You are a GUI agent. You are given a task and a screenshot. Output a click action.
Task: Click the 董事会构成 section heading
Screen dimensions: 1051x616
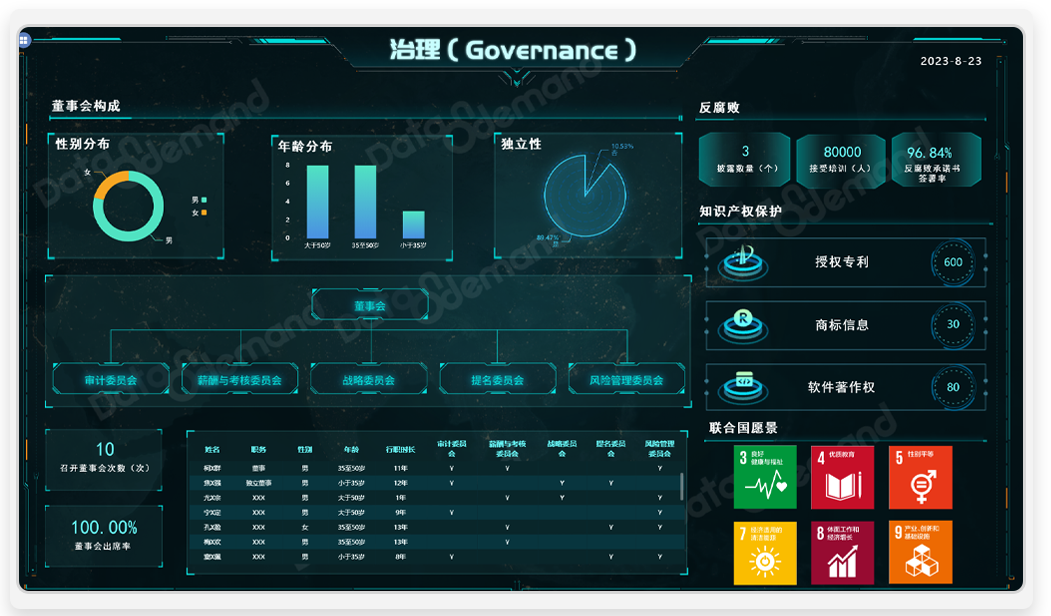[86, 106]
